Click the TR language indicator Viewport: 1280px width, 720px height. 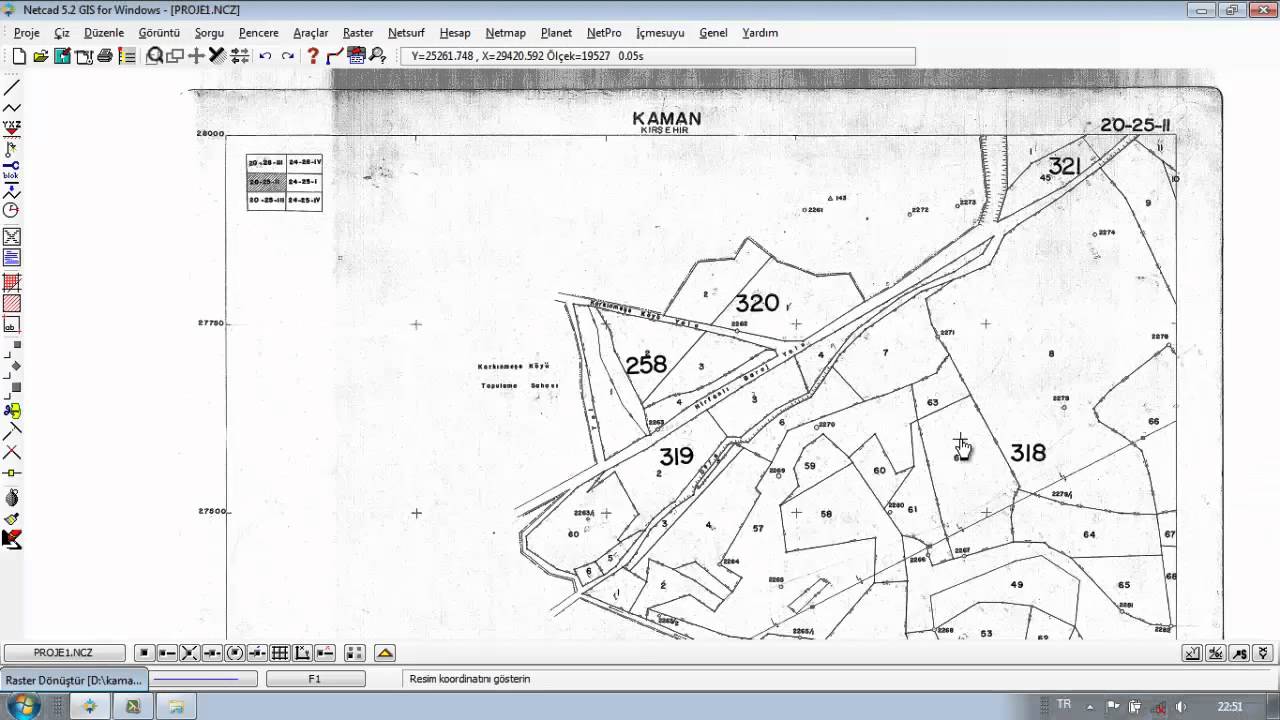(1064, 705)
